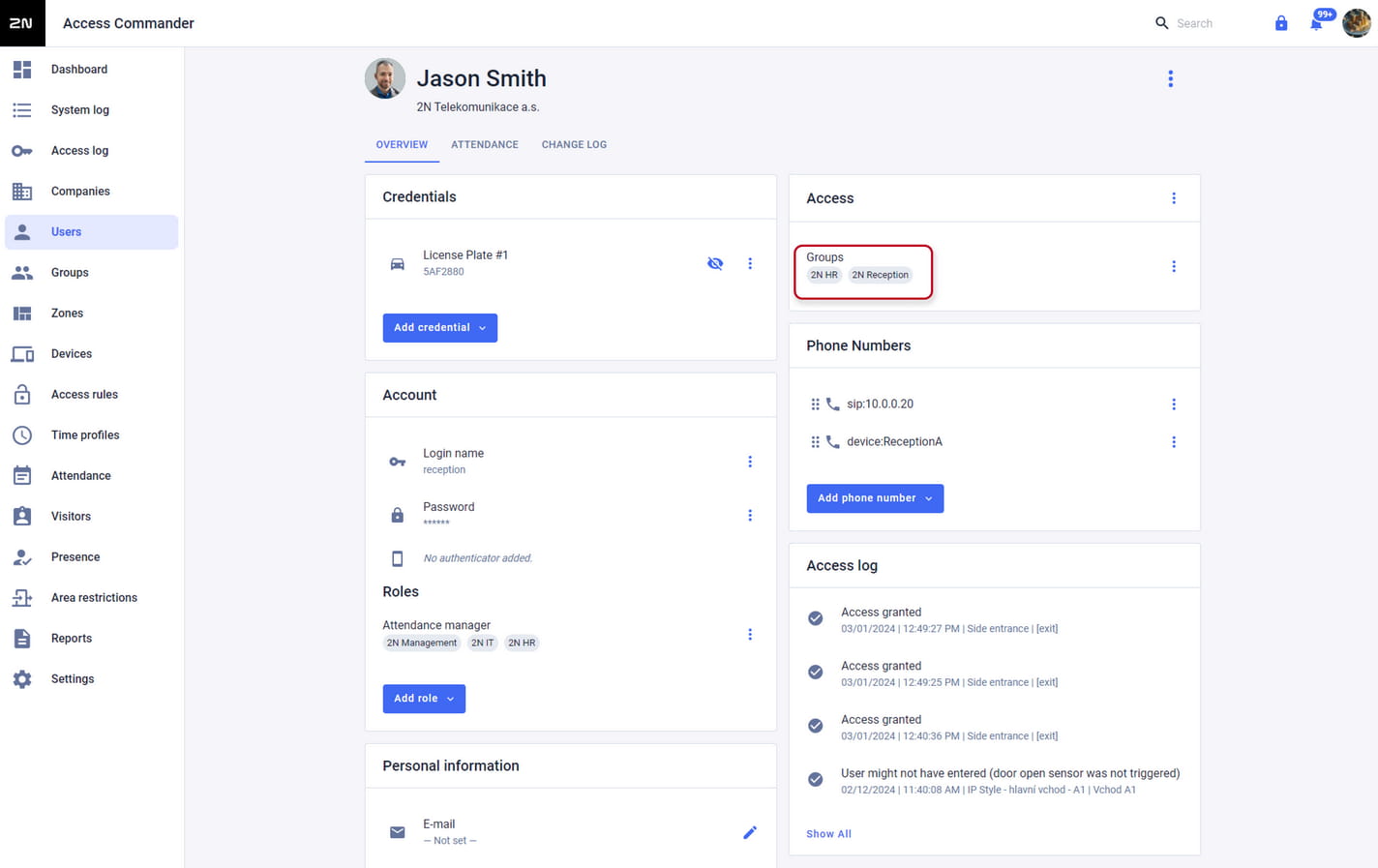
Task: Click the Area restrictions icon
Action: pyautogui.click(x=22, y=598)
